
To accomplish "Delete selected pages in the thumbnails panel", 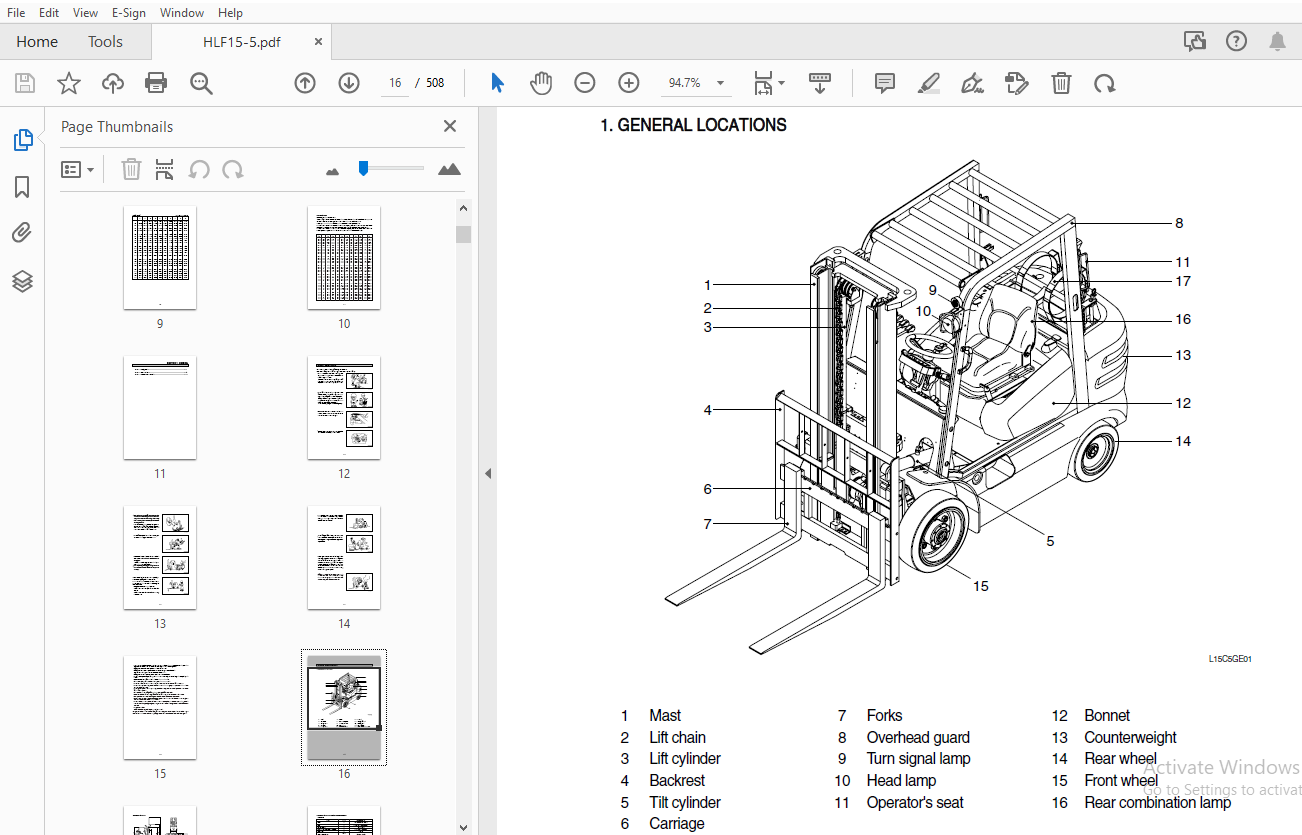I will (x=131, y=170).
